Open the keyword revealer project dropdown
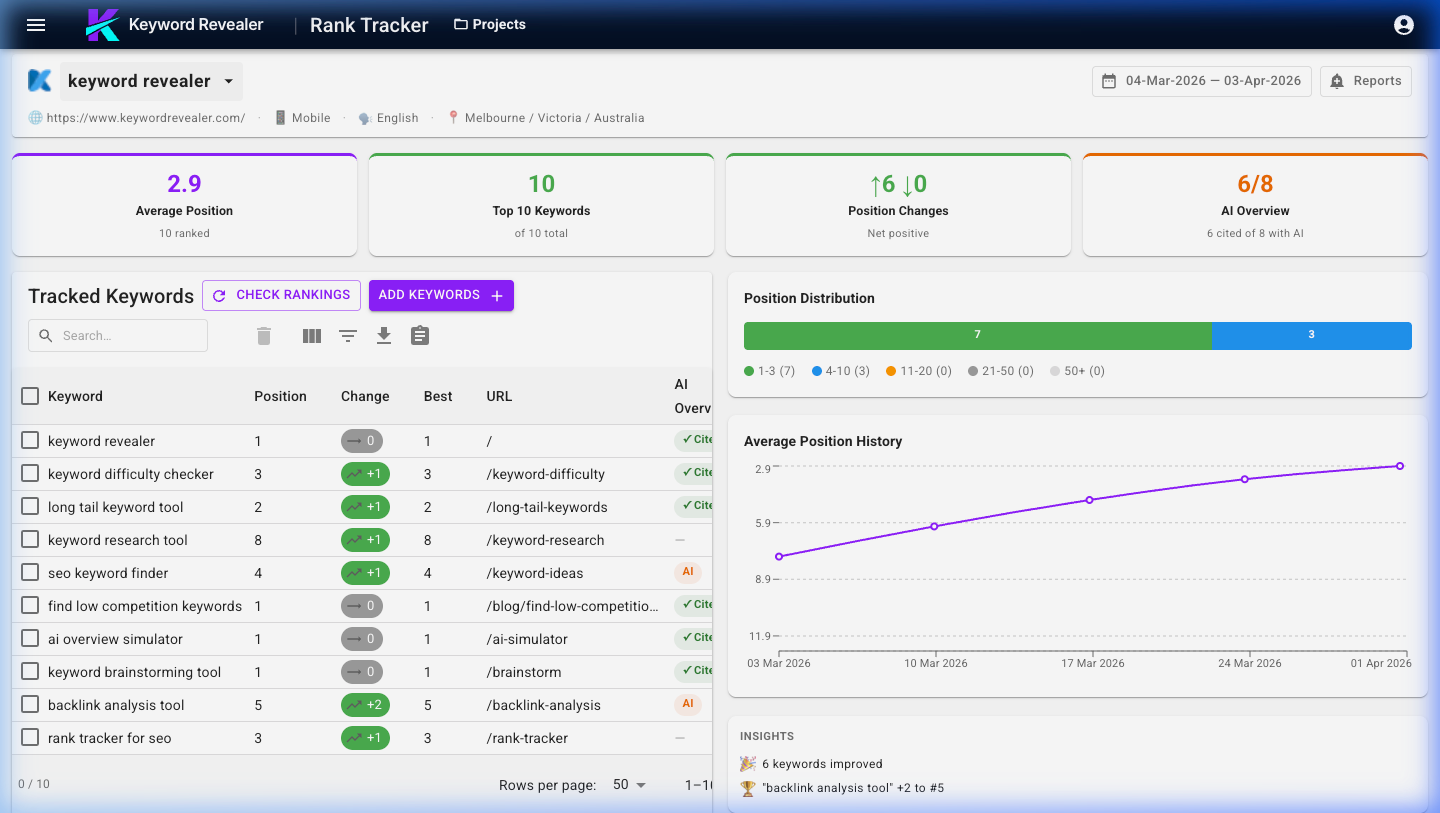The image size is (1440, 813). pyautogui.click(x=151, y=81)
